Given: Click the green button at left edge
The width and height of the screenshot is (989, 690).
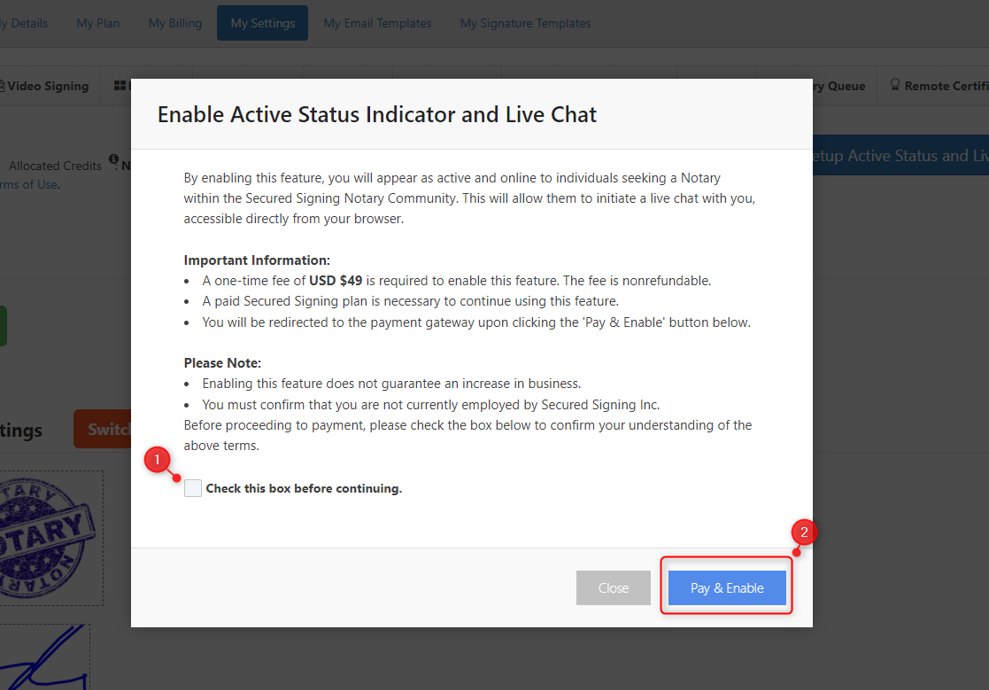Looking at the screenshot, I should pyautogui.click(x=3, y=327).
